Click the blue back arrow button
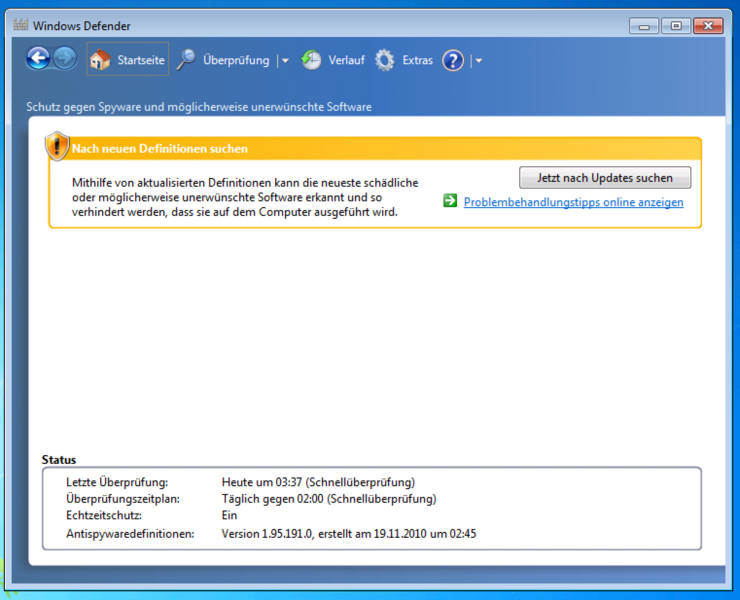 coord(38,59)
